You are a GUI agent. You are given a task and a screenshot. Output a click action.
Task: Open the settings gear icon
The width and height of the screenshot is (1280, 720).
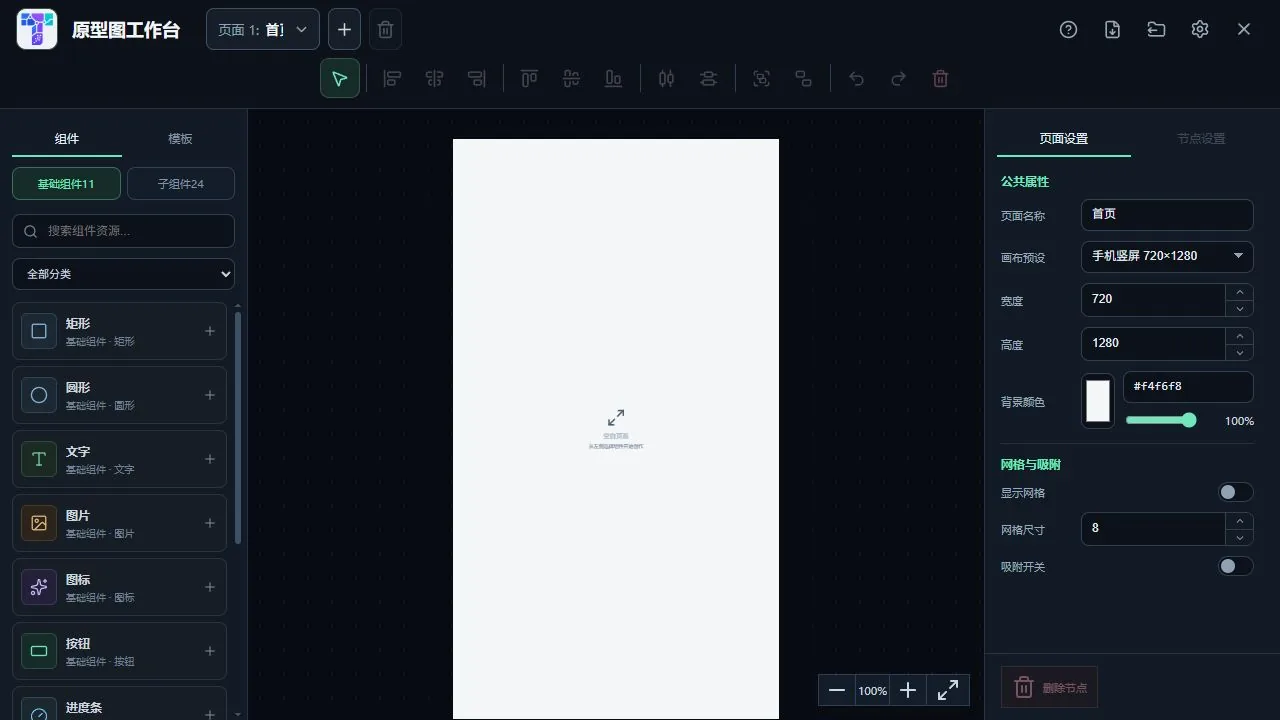pyautogui.click(x=1200, y=30)
